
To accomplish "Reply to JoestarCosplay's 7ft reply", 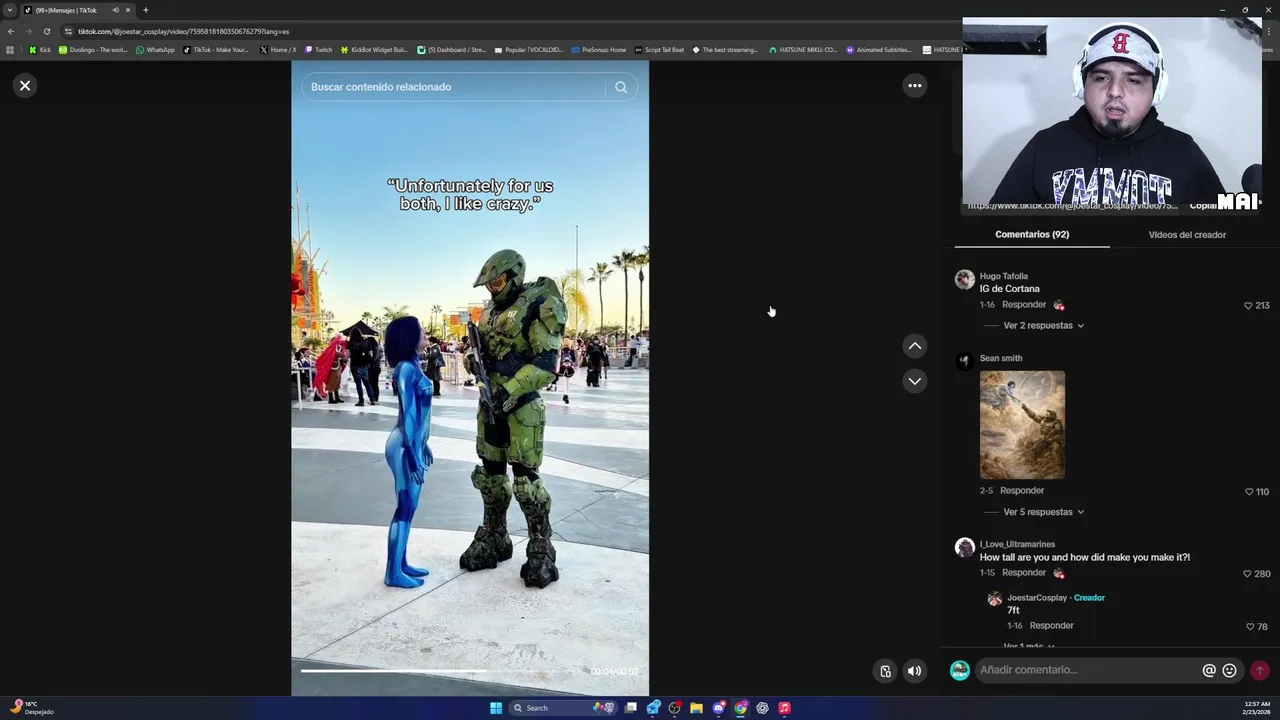I will click(x=1051, y=626).
